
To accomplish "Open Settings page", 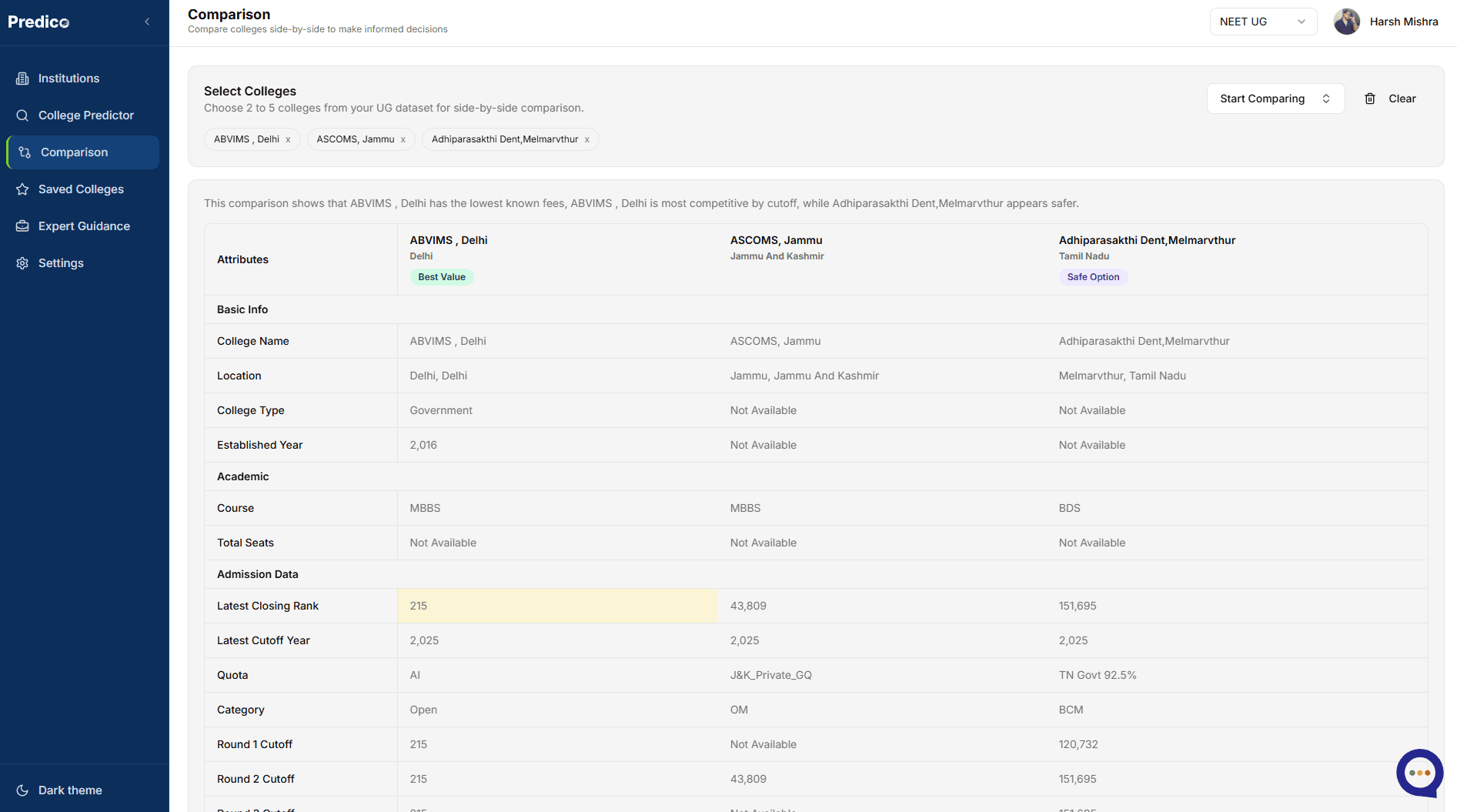I will point(83,263).
